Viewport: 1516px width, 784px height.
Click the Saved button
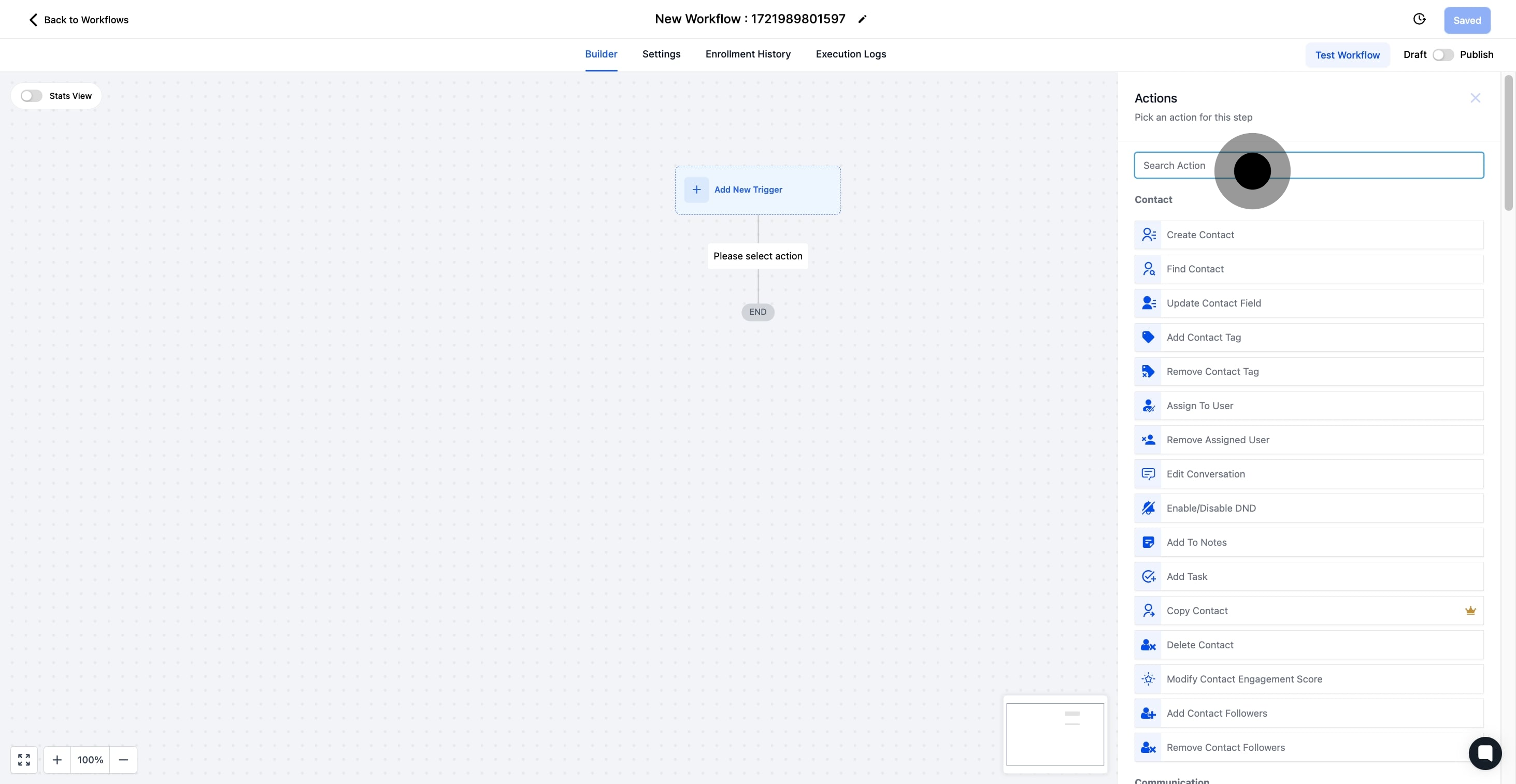(x=1467, y=20)
